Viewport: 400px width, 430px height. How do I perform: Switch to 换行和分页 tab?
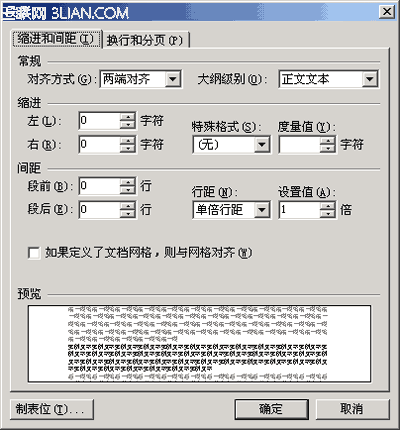click(x=145, y=40)
